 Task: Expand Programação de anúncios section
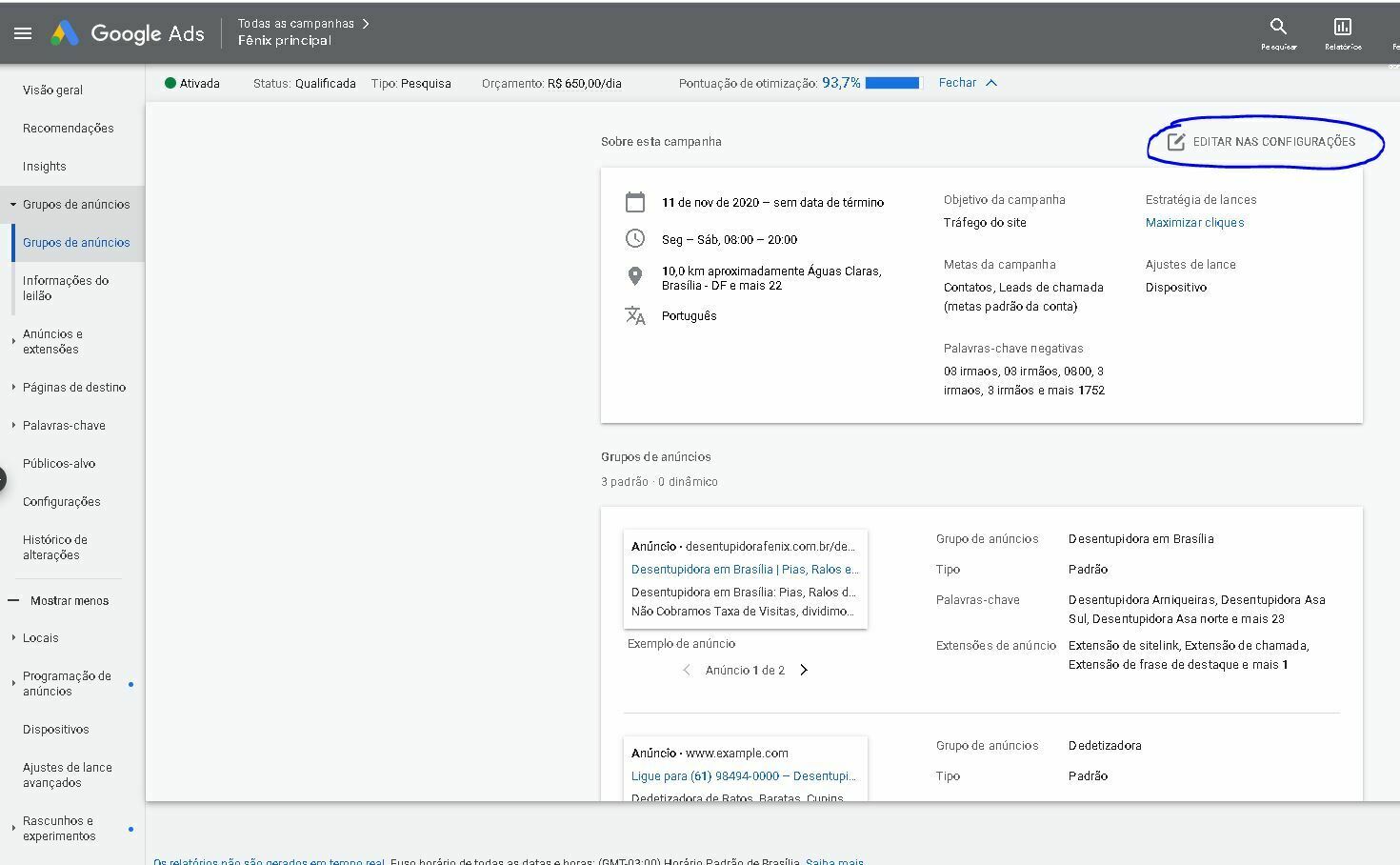point(13,683)
